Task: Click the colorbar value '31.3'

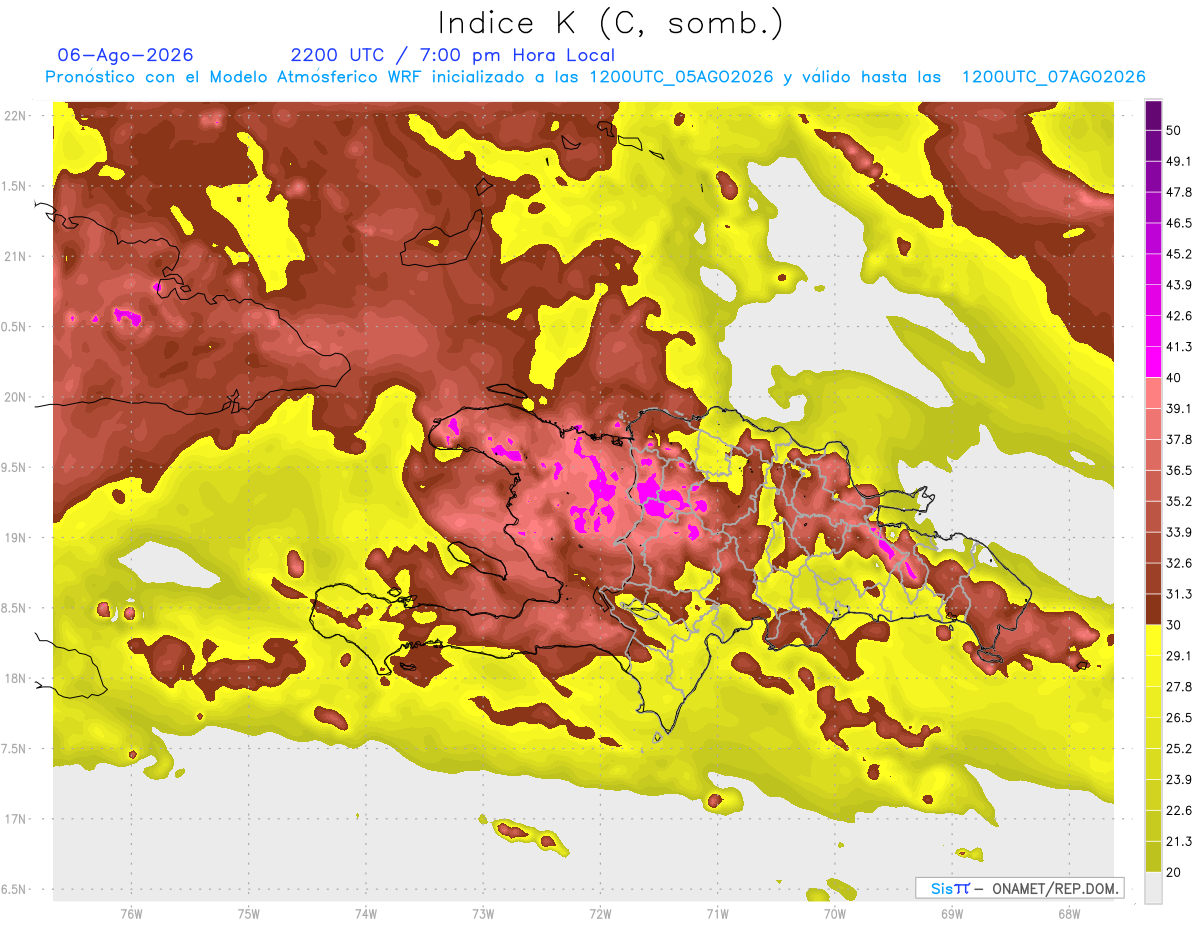Action: pos(1179,594)
